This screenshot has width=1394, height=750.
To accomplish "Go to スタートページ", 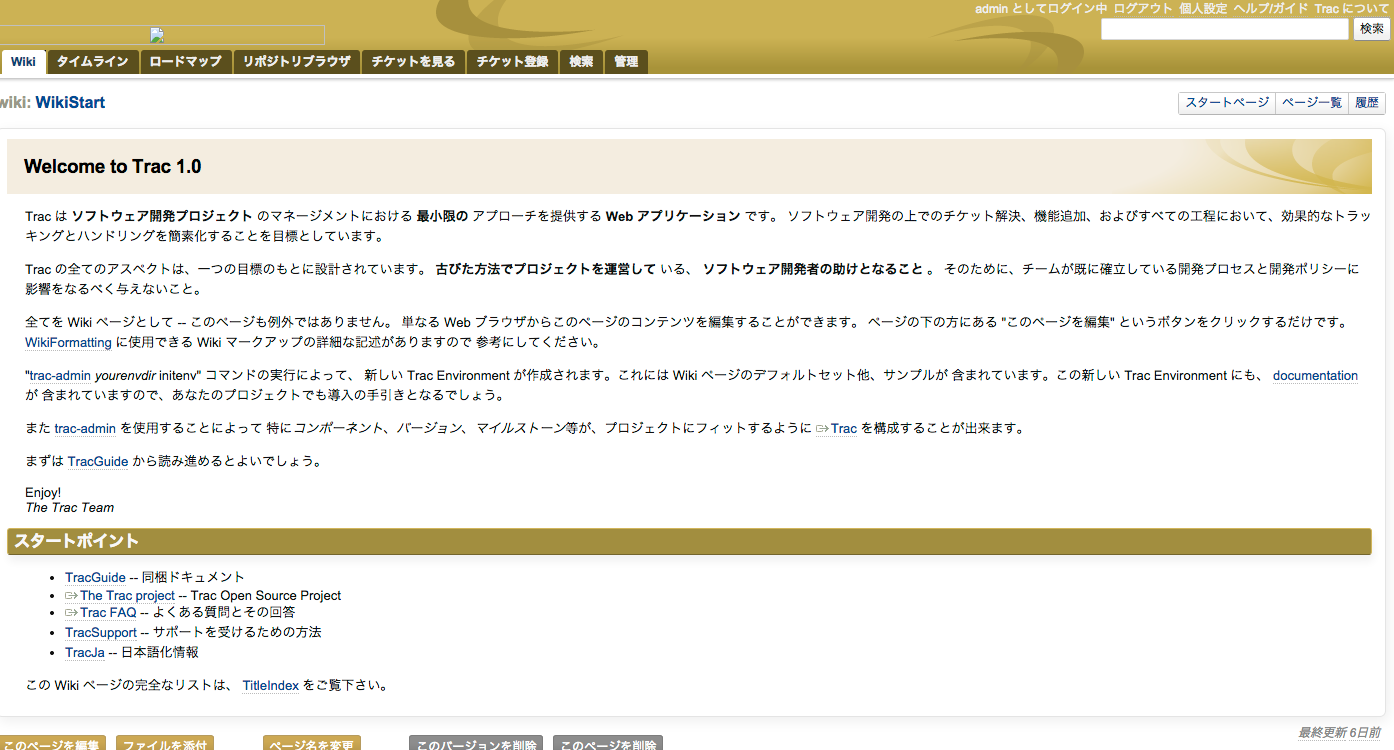I will click(1227, 102).
